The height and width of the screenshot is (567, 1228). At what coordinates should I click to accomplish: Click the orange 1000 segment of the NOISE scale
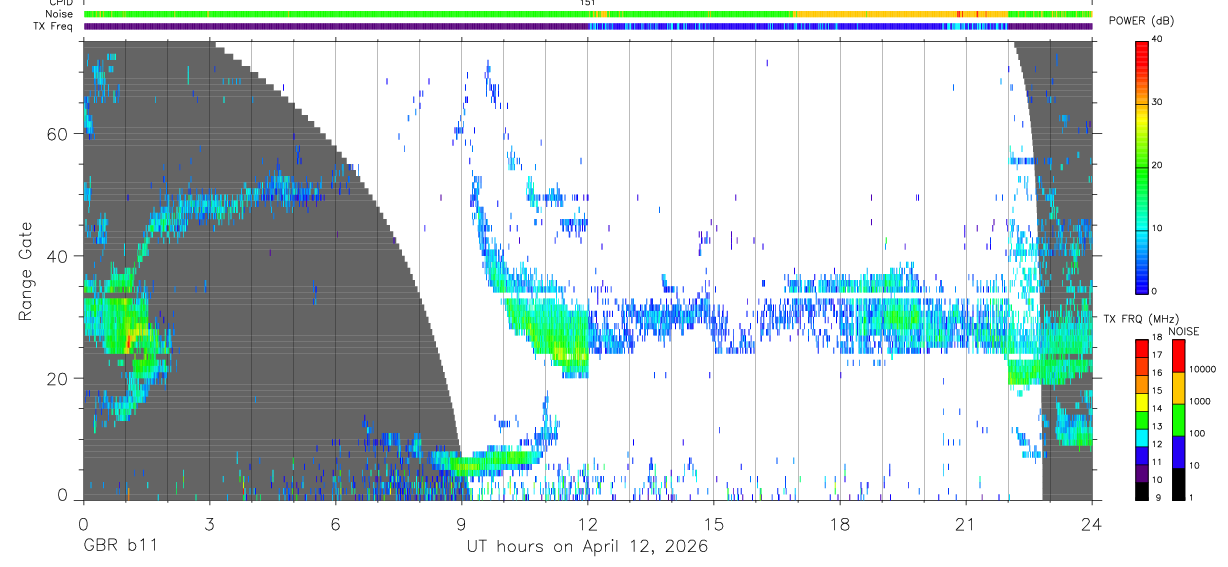[1177, 386]
